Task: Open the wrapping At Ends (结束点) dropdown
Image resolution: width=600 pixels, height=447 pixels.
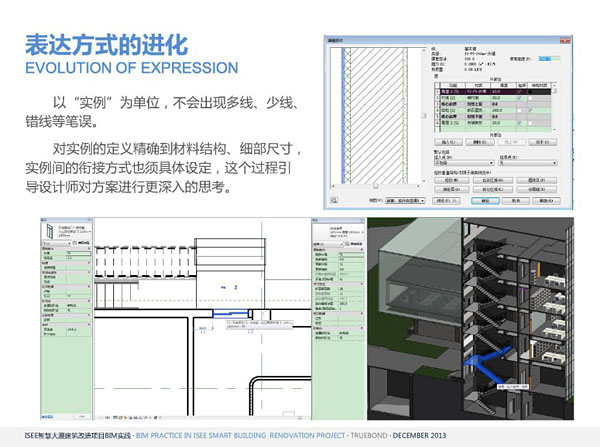Action: click(528, 163)
